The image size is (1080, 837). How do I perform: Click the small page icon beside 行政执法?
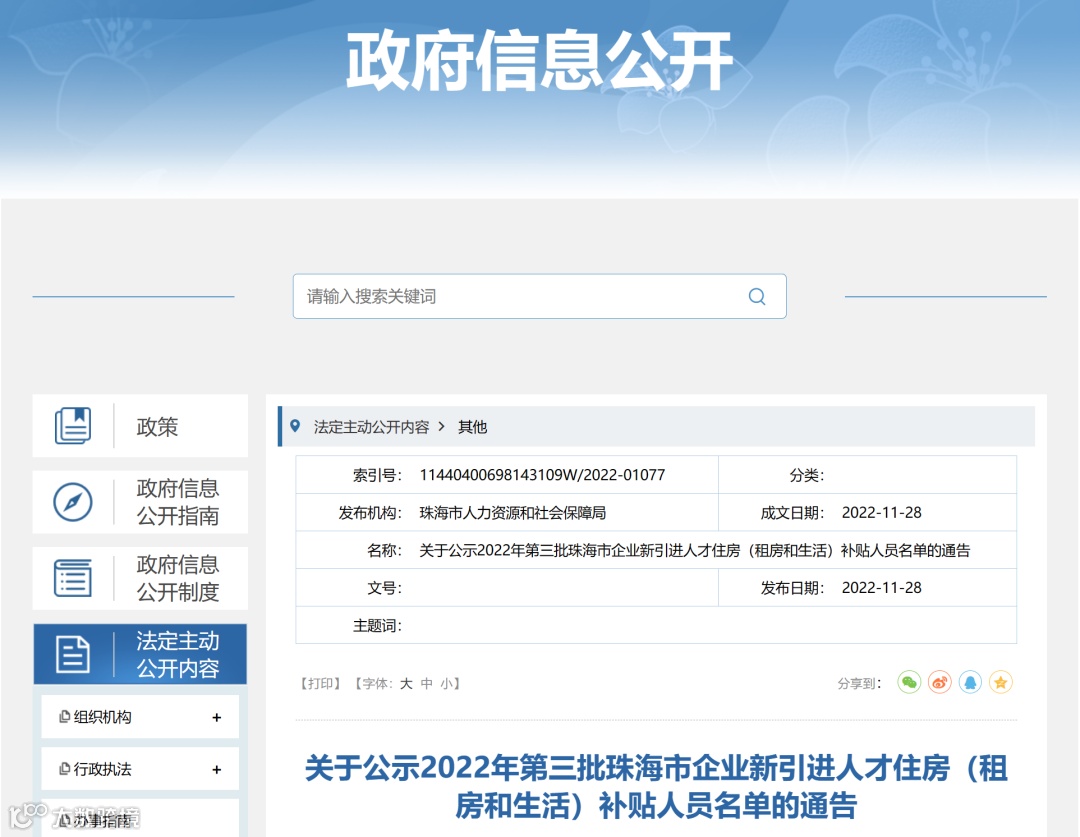[65, 769]
